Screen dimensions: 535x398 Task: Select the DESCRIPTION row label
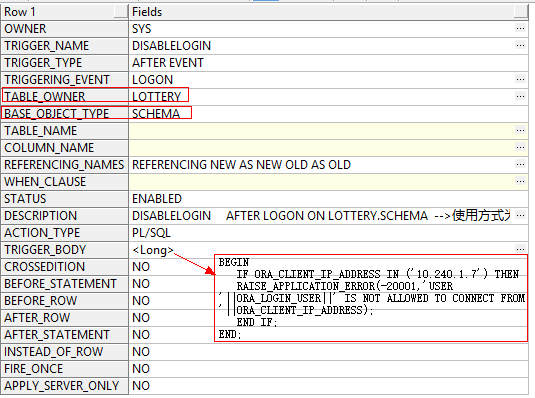coord(64,216)
